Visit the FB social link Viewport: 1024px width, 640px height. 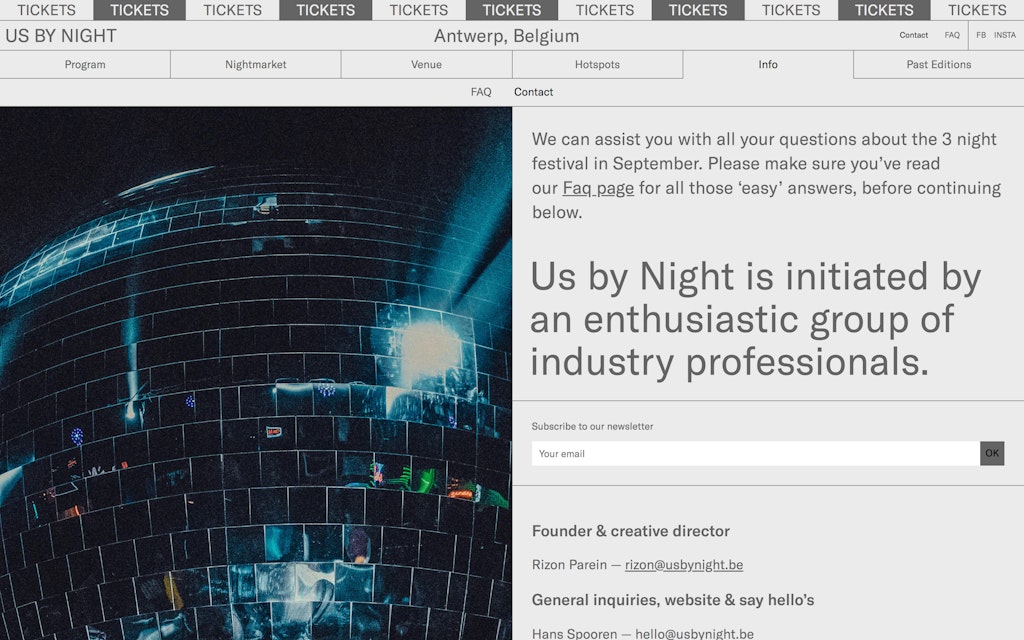[x=980, y=35]
